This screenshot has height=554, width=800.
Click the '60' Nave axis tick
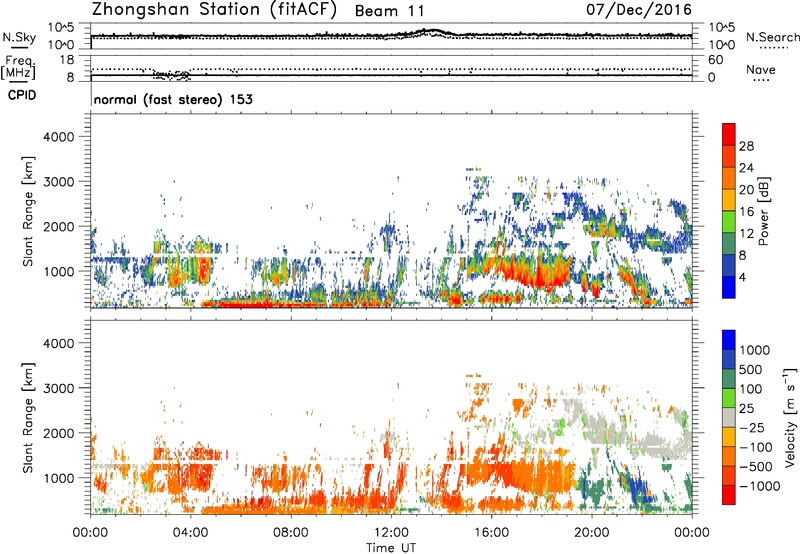pos(715,60)
